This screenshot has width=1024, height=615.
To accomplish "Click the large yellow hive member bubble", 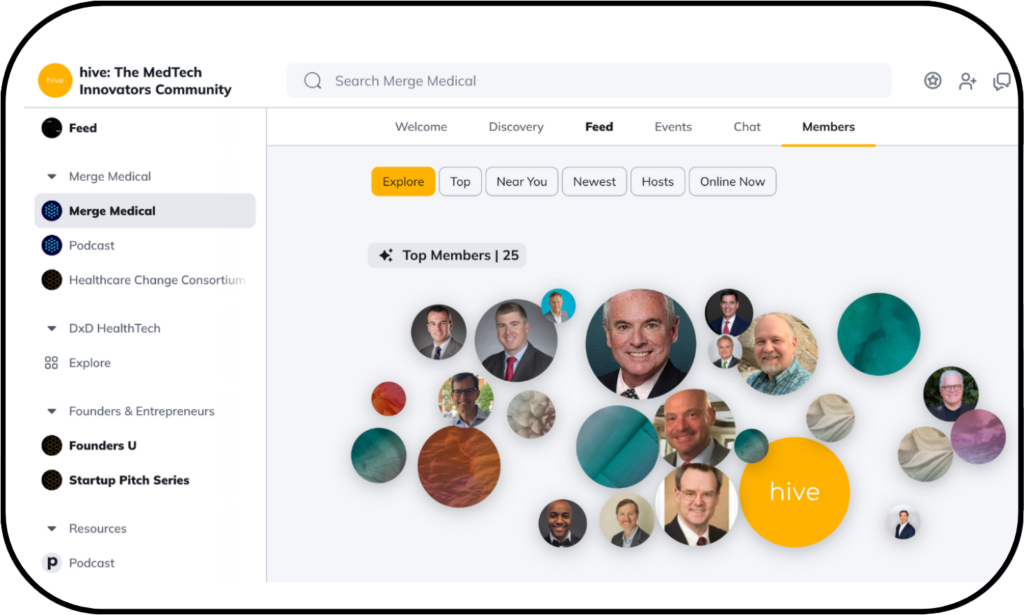I will coord(794,492).
